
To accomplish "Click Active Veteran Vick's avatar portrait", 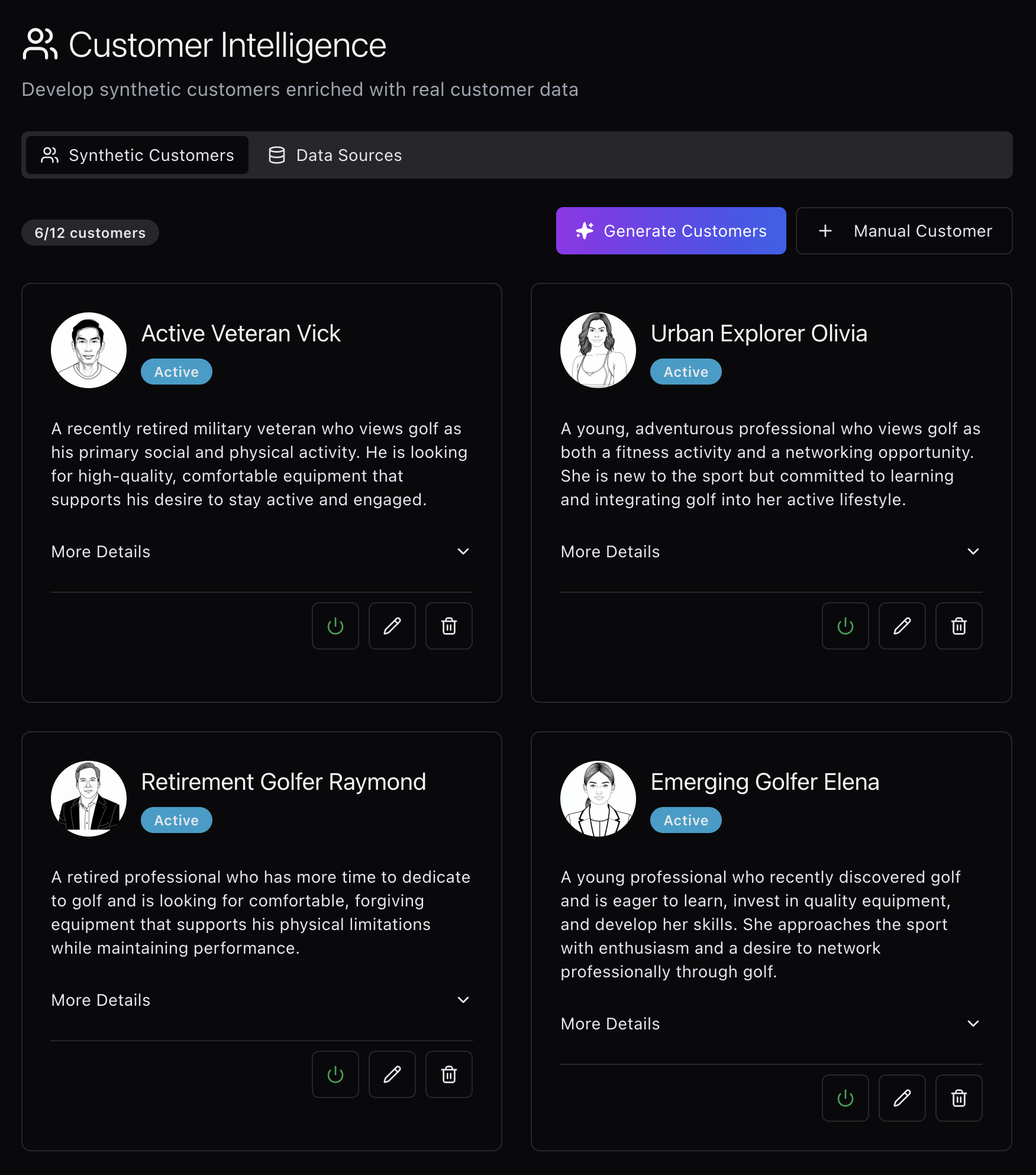I will click(x=88, y=350).
